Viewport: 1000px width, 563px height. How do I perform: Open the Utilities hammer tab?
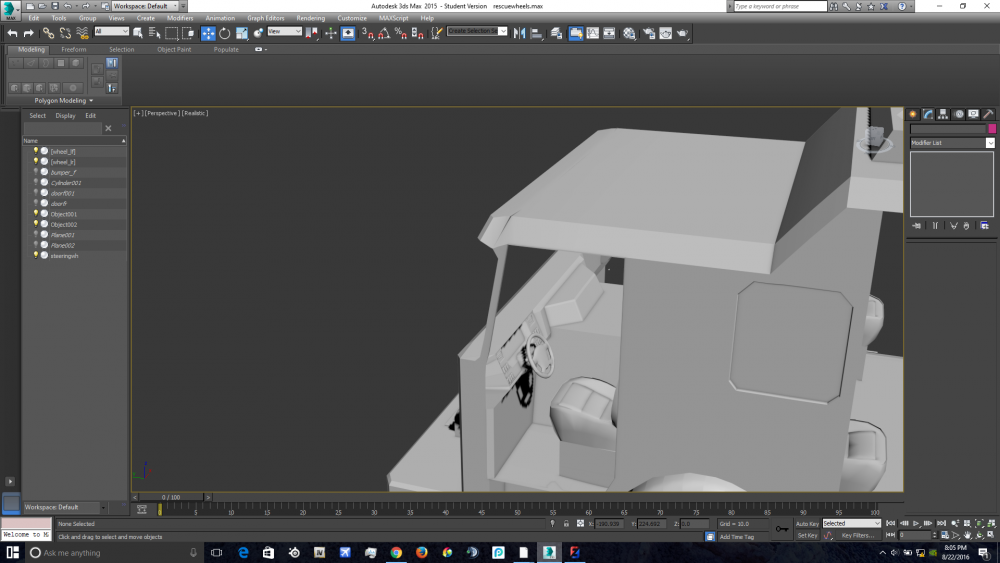[988, 114]
